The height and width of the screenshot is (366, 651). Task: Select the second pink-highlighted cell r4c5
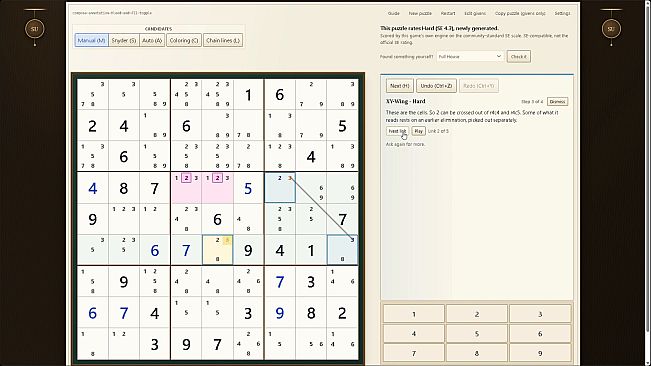click(x=217, y=188)
